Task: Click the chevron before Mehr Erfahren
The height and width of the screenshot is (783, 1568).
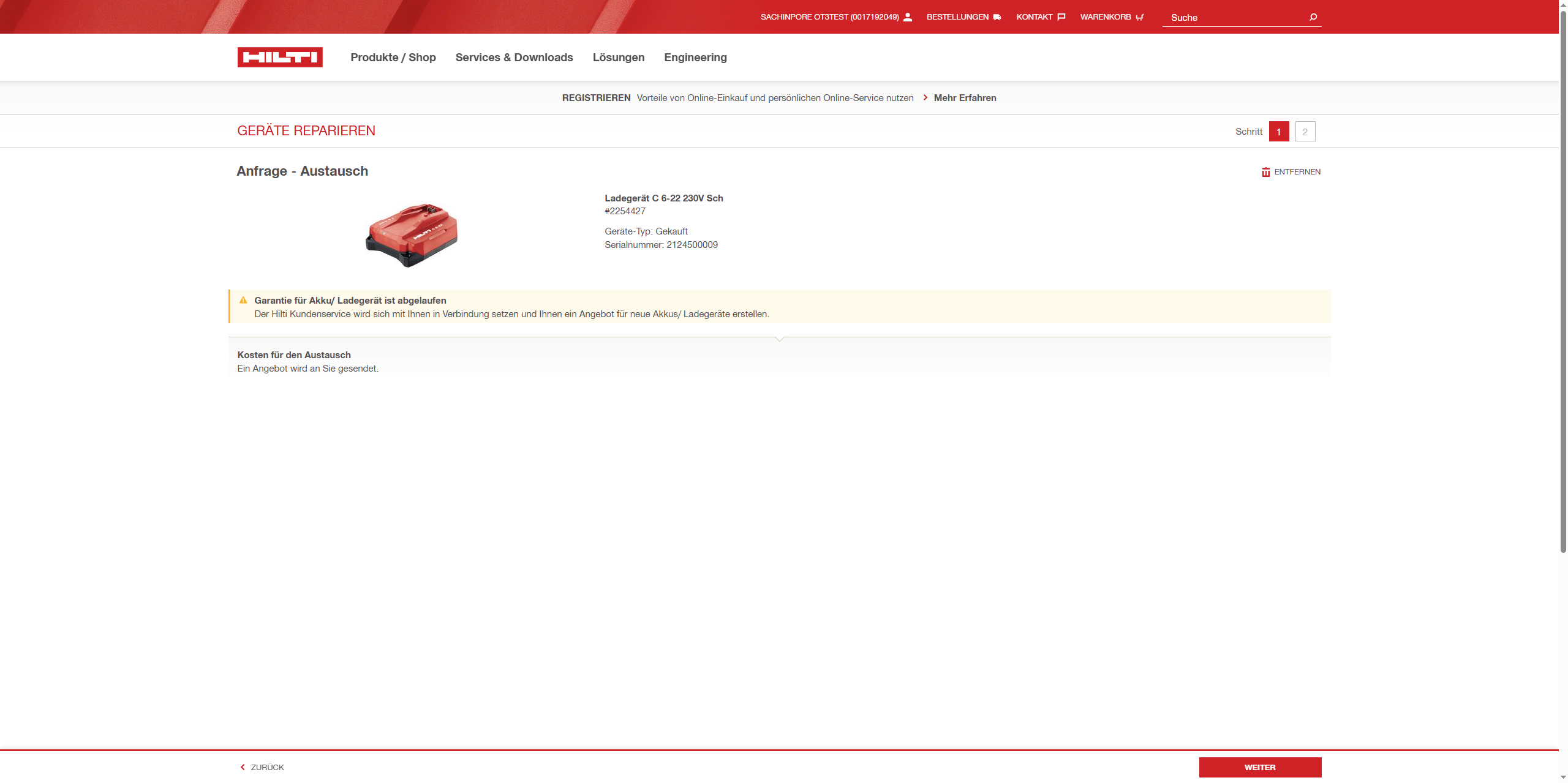Action: click(925, 98)
